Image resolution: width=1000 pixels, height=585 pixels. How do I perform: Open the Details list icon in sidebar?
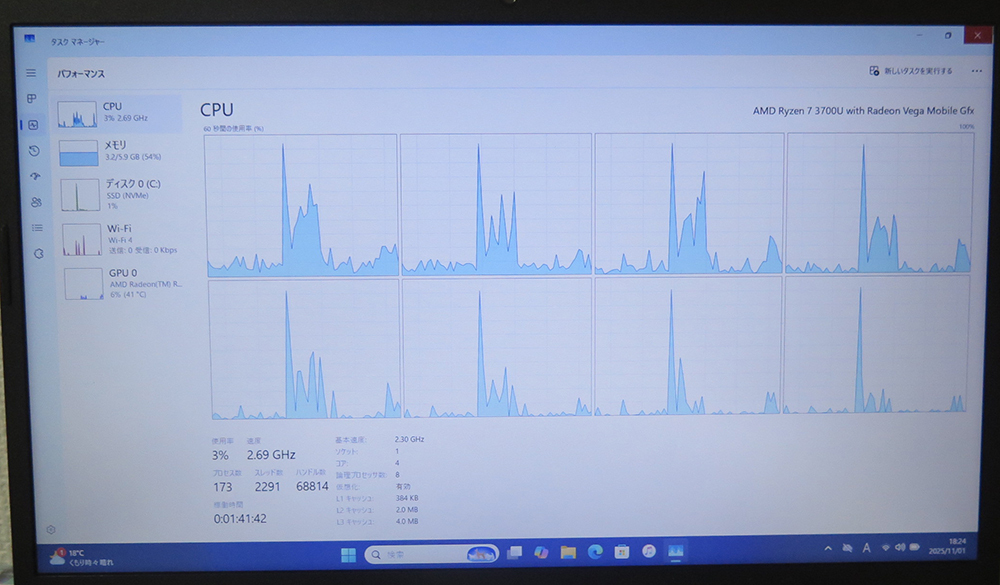pos(38,228)
